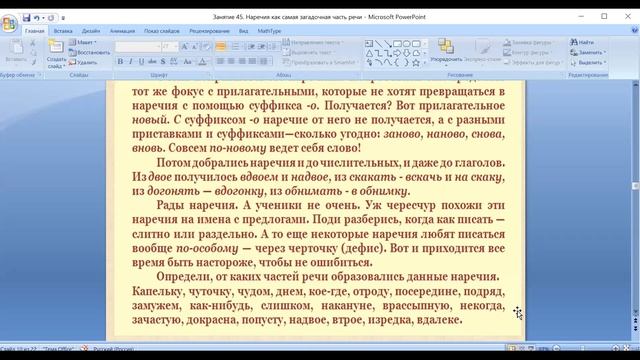Viewport: 640px width, 360px height.
Task: Click Создать слайд new slide button
Action: 56,53
